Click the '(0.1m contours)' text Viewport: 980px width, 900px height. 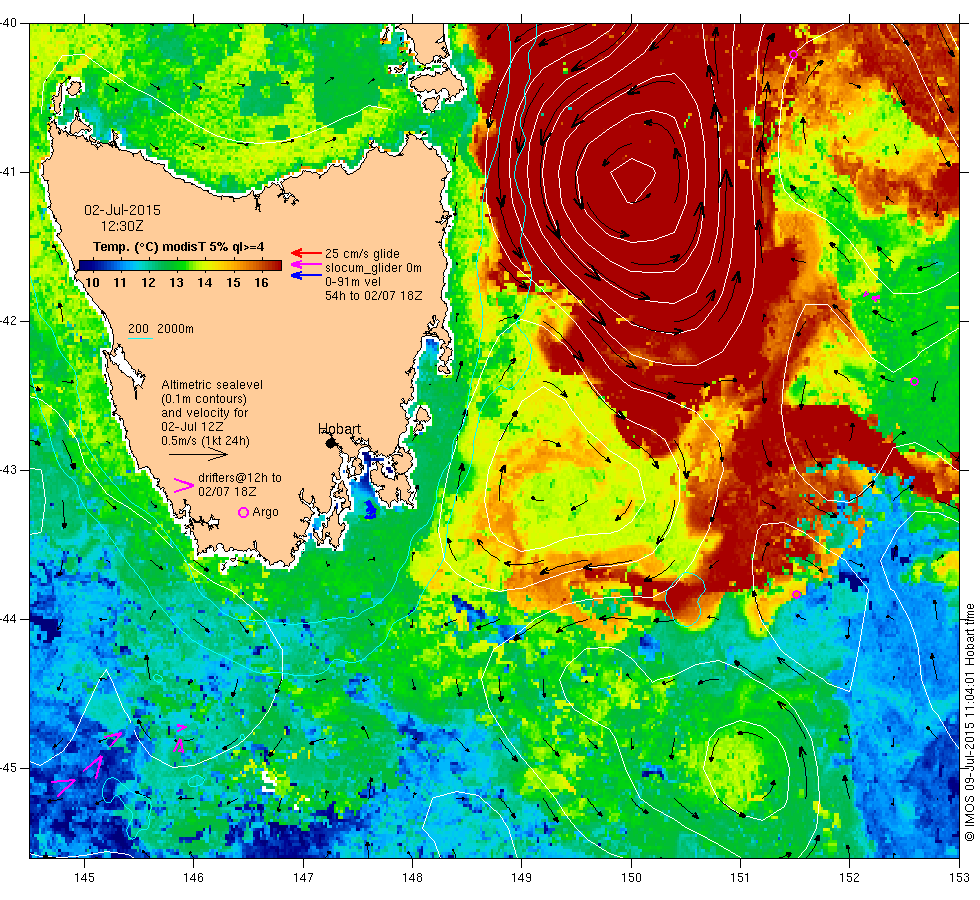204,399
